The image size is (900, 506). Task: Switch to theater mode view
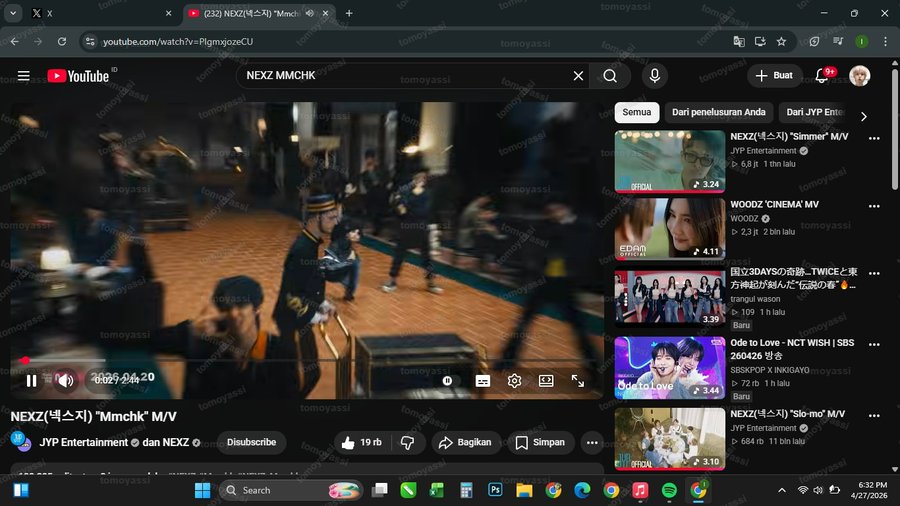tap(546, 380)
